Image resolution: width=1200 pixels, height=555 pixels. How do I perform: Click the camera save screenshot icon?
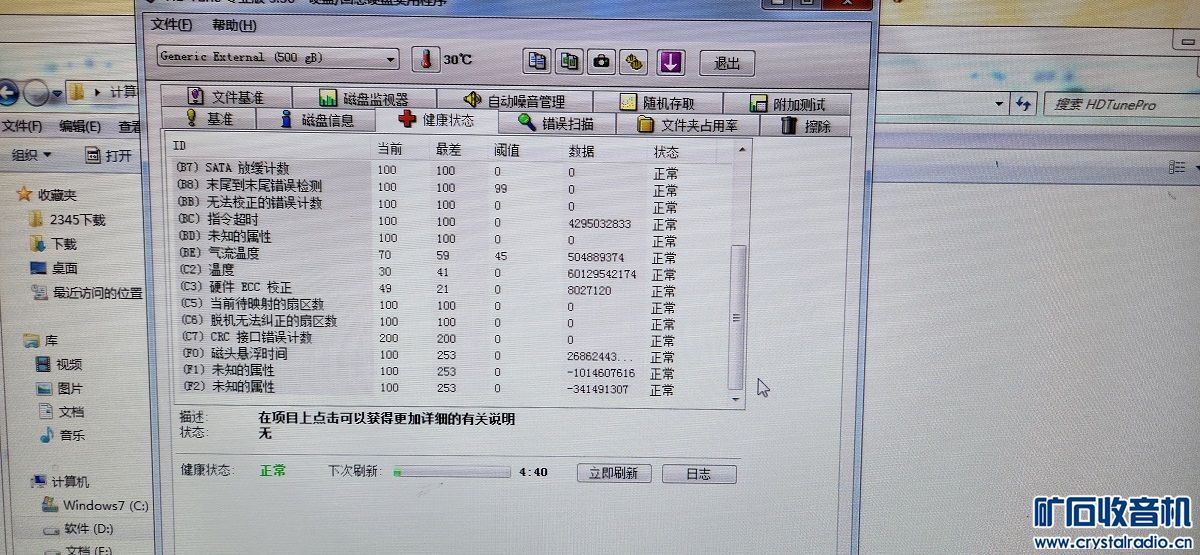pyautogui.click(x=602, y=61)
